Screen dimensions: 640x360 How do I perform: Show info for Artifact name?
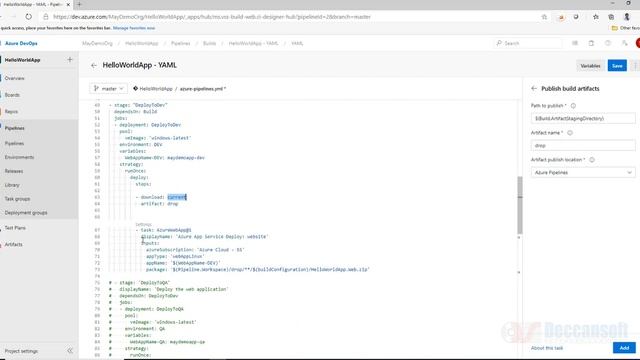(x=570, y=133)
